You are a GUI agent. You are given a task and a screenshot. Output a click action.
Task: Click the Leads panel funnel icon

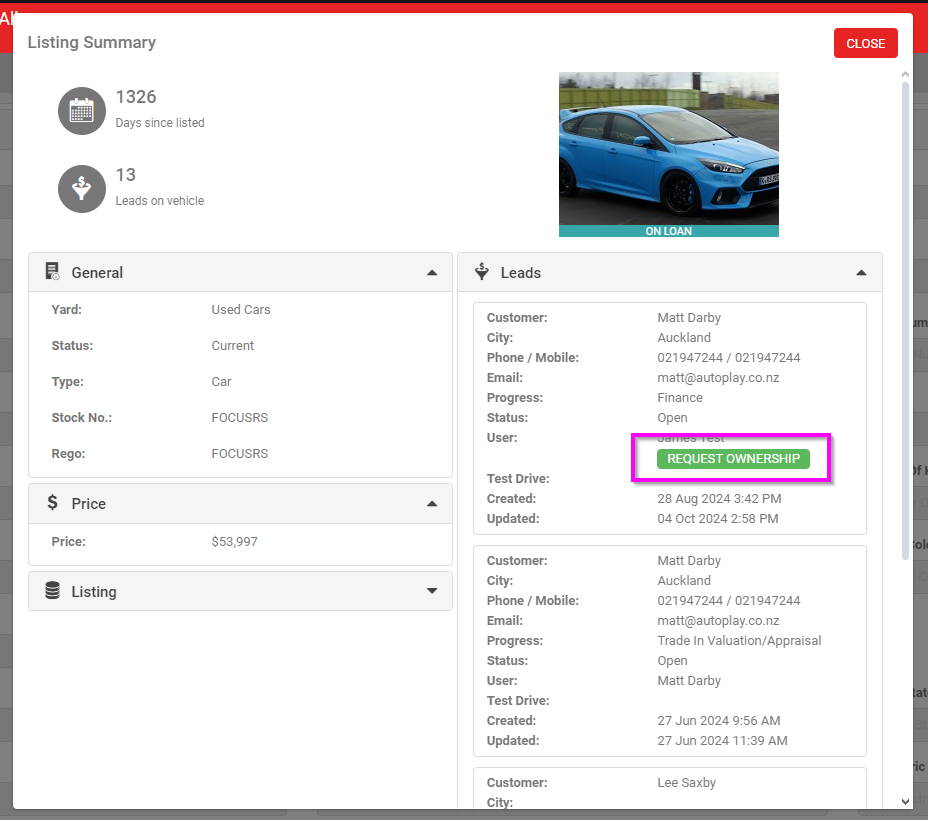click(482, 272)
